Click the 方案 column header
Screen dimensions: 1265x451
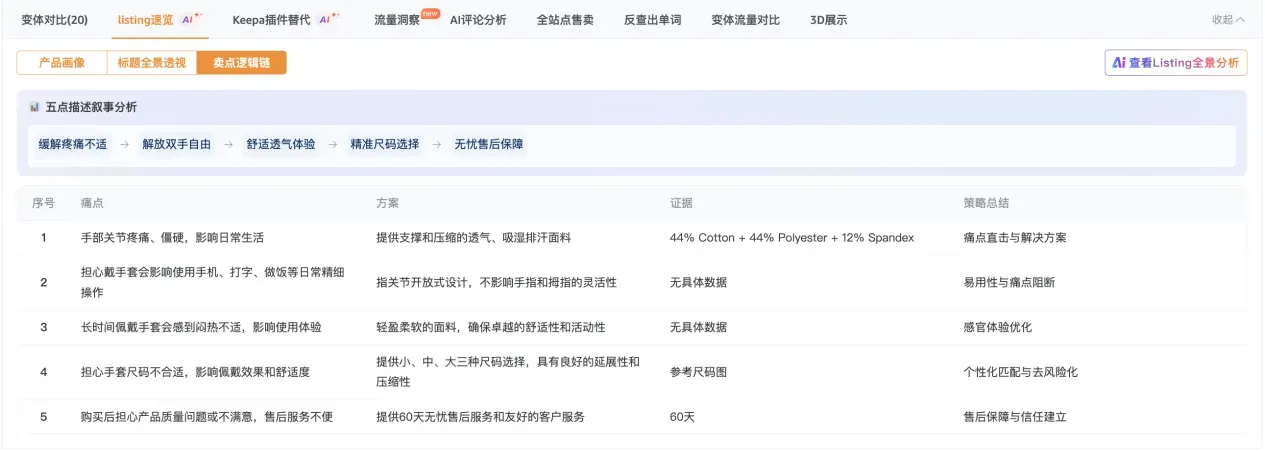pyautogui.click(x=387, y=203)
